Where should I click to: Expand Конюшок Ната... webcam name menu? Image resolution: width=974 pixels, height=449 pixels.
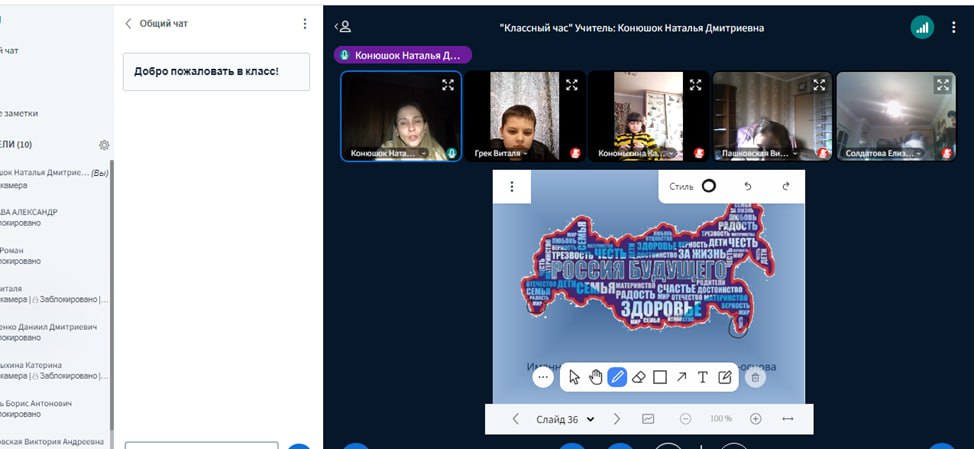(389, 153)
